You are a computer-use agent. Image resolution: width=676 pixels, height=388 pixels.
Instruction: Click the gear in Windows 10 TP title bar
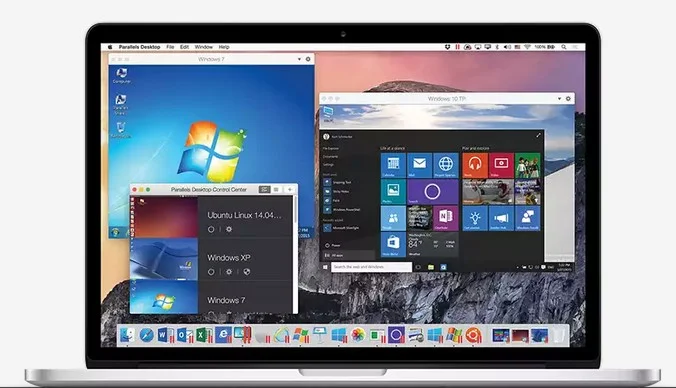point(568,99)
